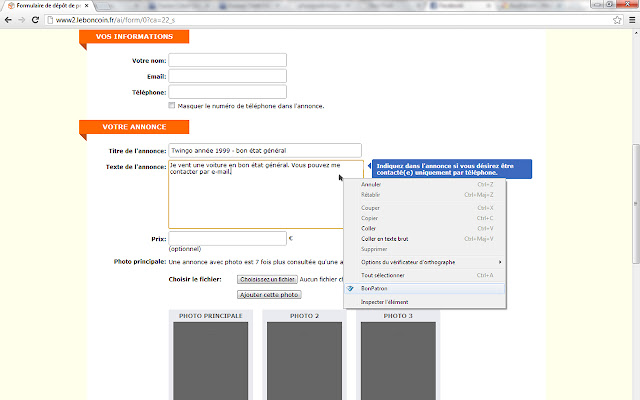
Task: Select Inspecter l'élément menu entry
Action: (x=424, y=302)
